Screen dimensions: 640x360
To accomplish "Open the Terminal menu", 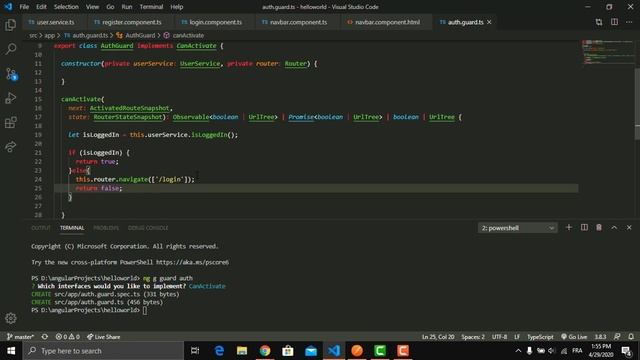I will pyautogui.click(x=151, y=7).
